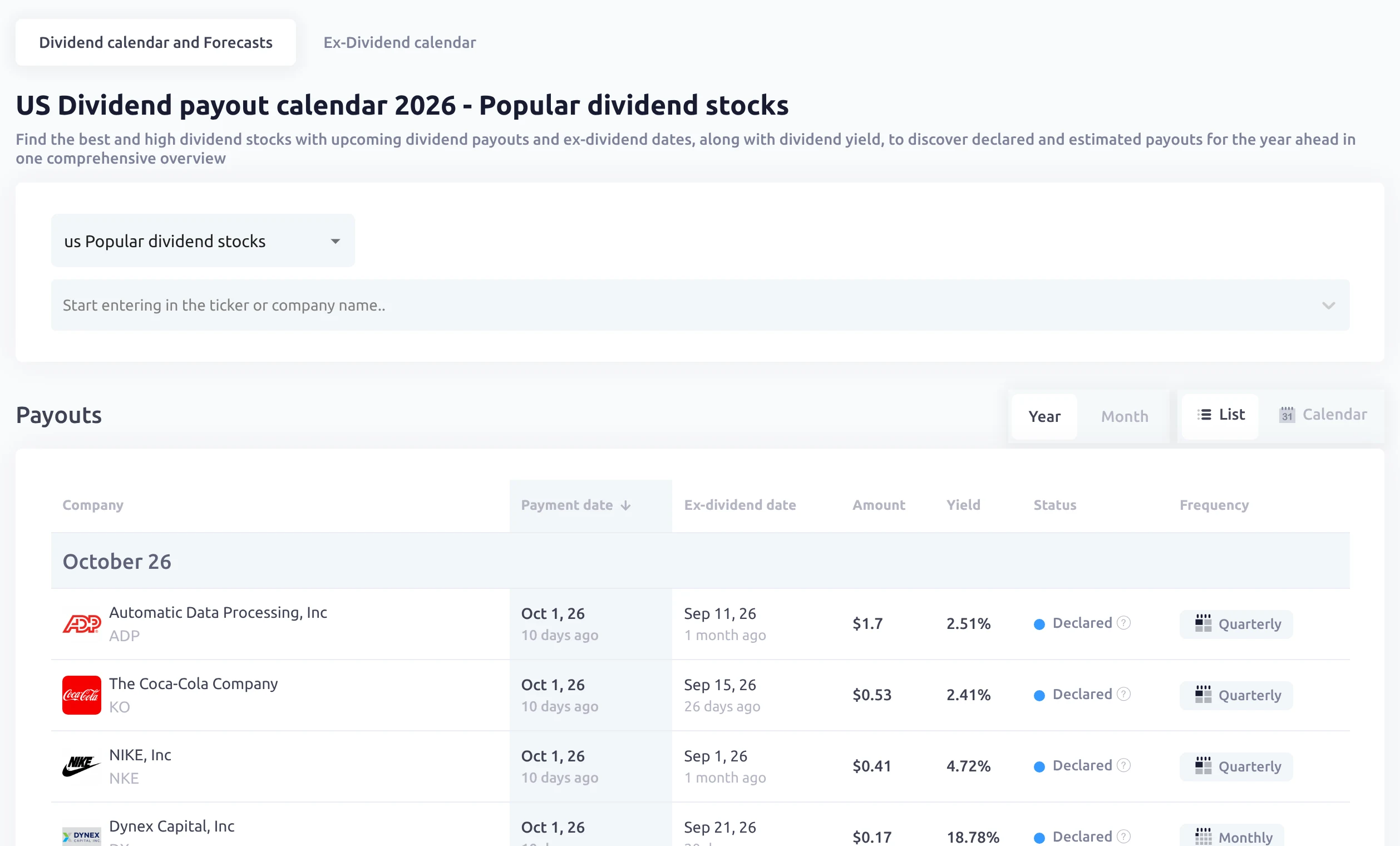The height and width of the screenshot is (846, 1400).
Task: Click the Dynex Capital logo
Action: click(x=81, y=837)
